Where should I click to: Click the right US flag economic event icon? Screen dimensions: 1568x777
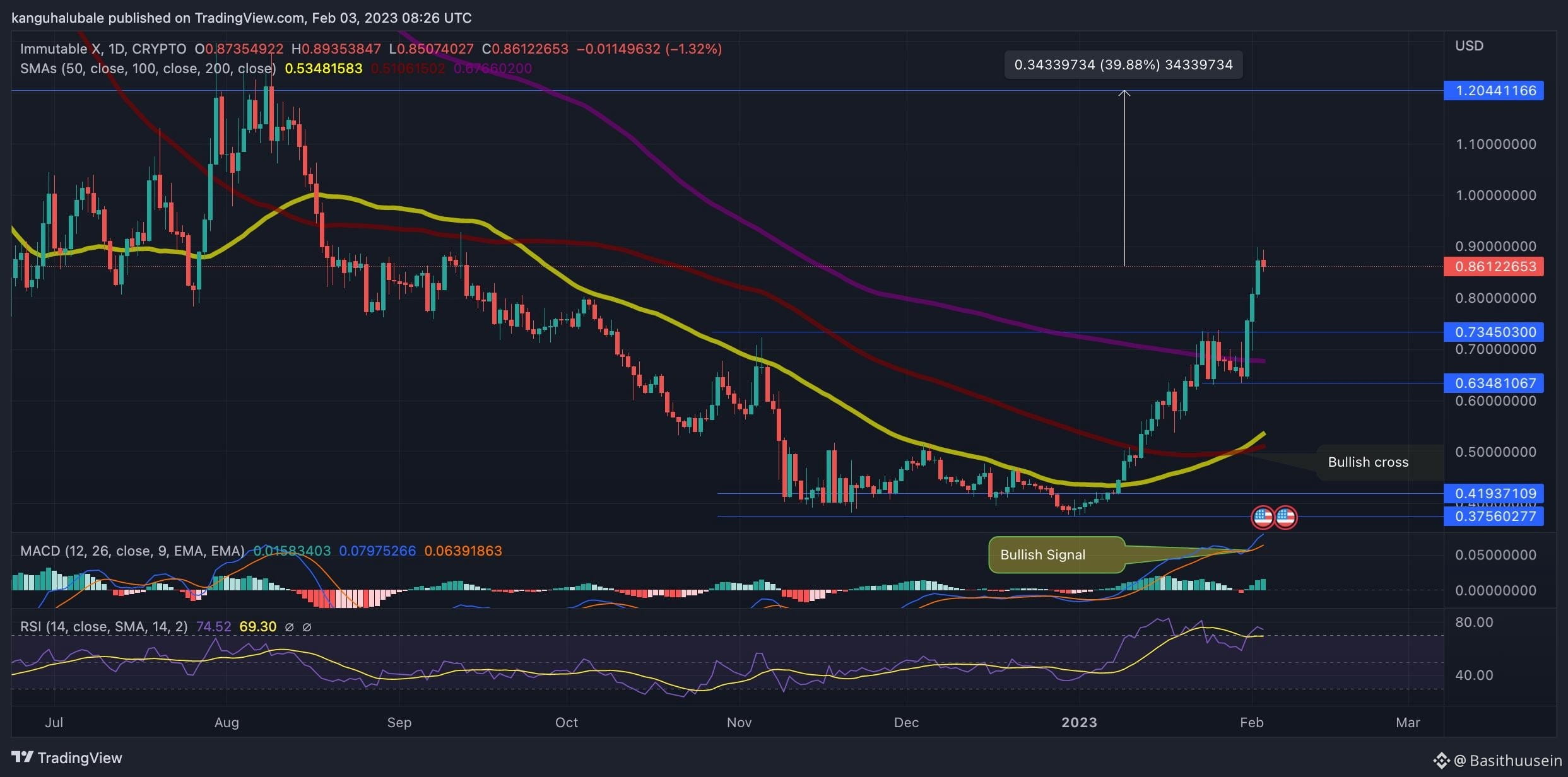coord(1286,518)
